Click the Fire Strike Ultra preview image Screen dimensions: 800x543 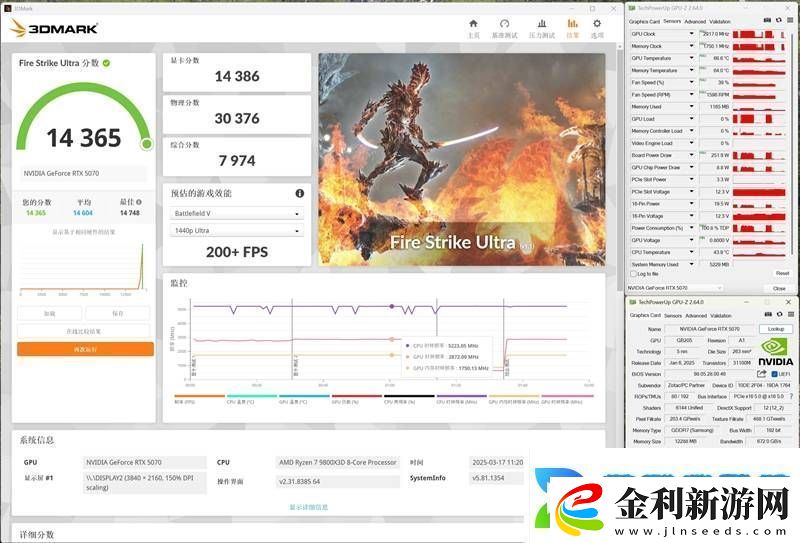462,159
